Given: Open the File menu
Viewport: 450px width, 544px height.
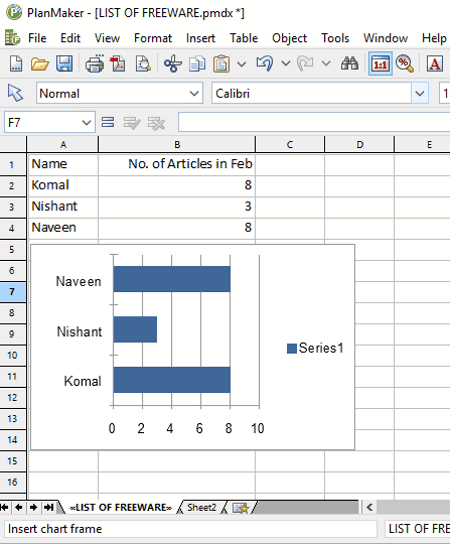Looking at the screenshot, I should click(37, 38).
